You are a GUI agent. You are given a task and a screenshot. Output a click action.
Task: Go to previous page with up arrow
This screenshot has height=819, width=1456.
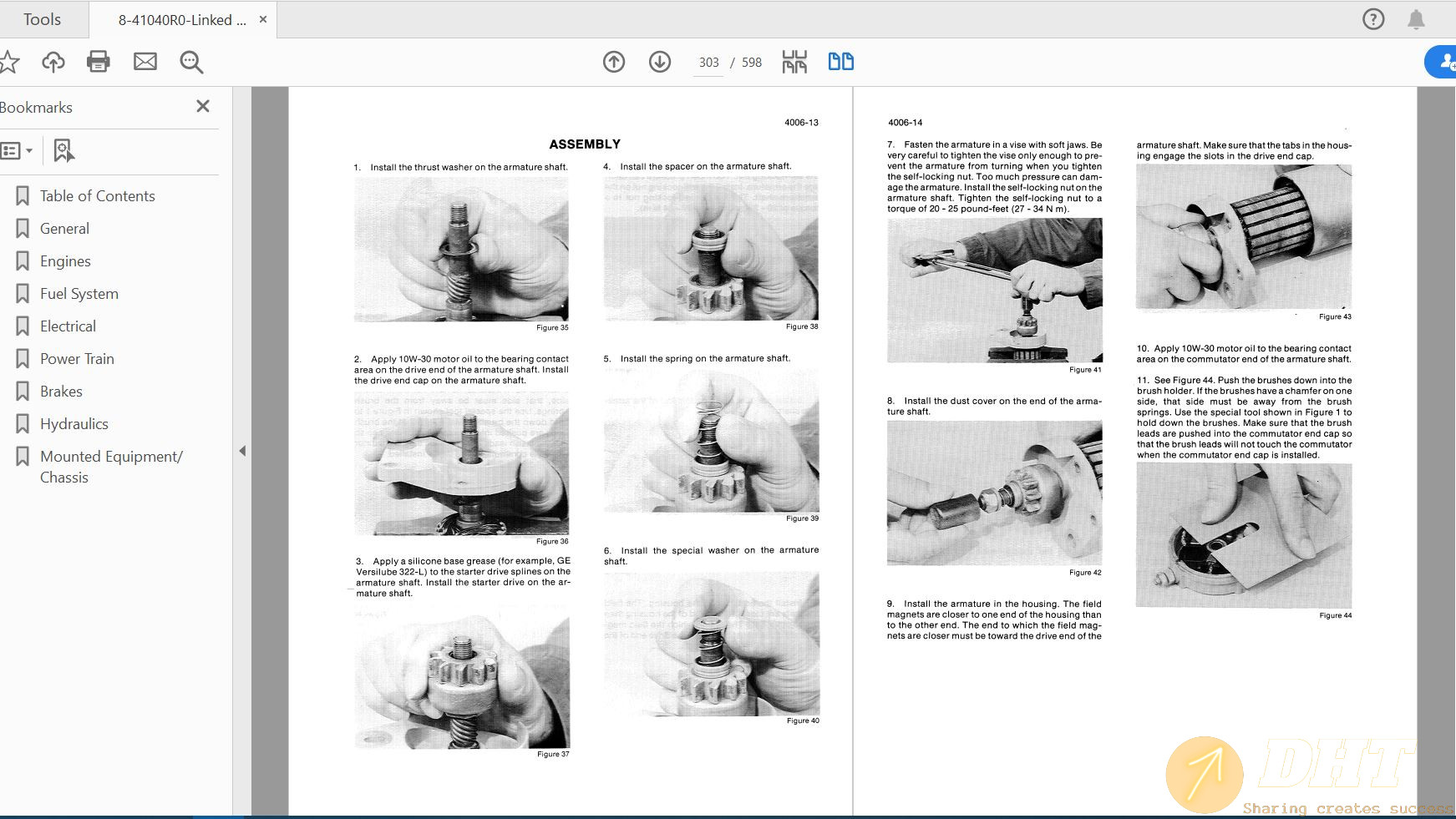tap(614, 62)
